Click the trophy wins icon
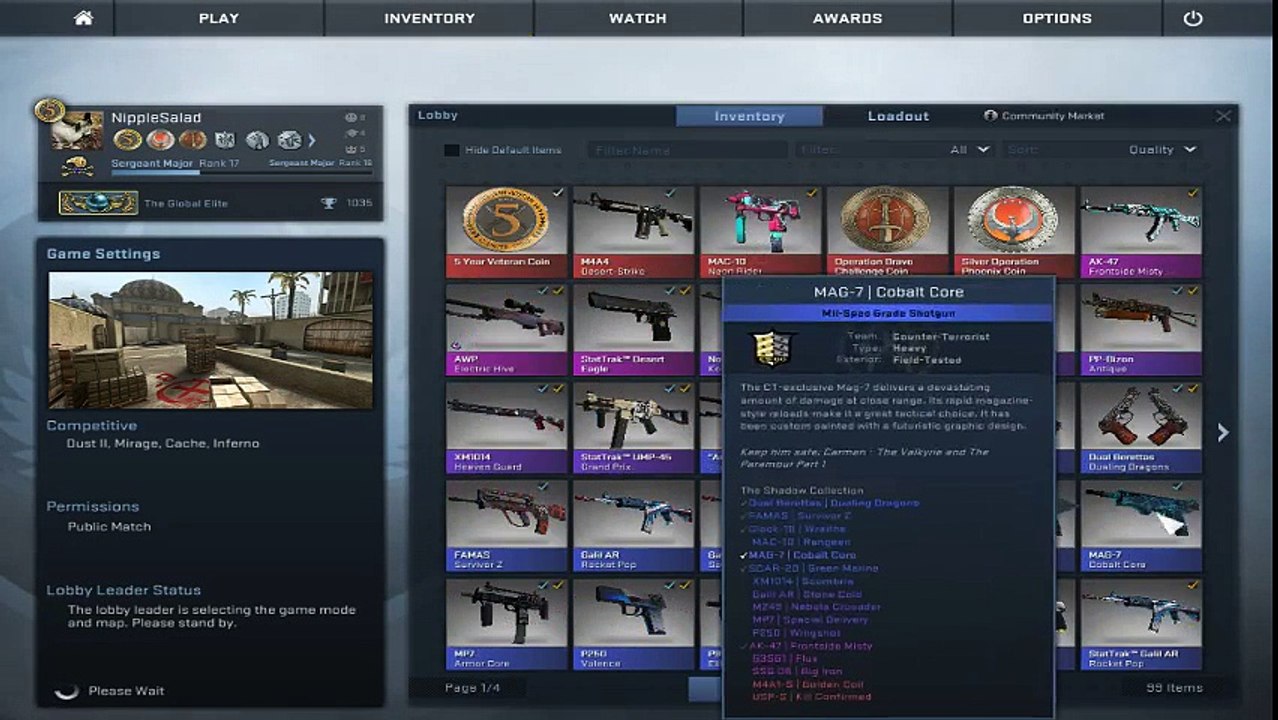Image resolution: width=1278 pixels, height=720 pixels. (329, 203)
